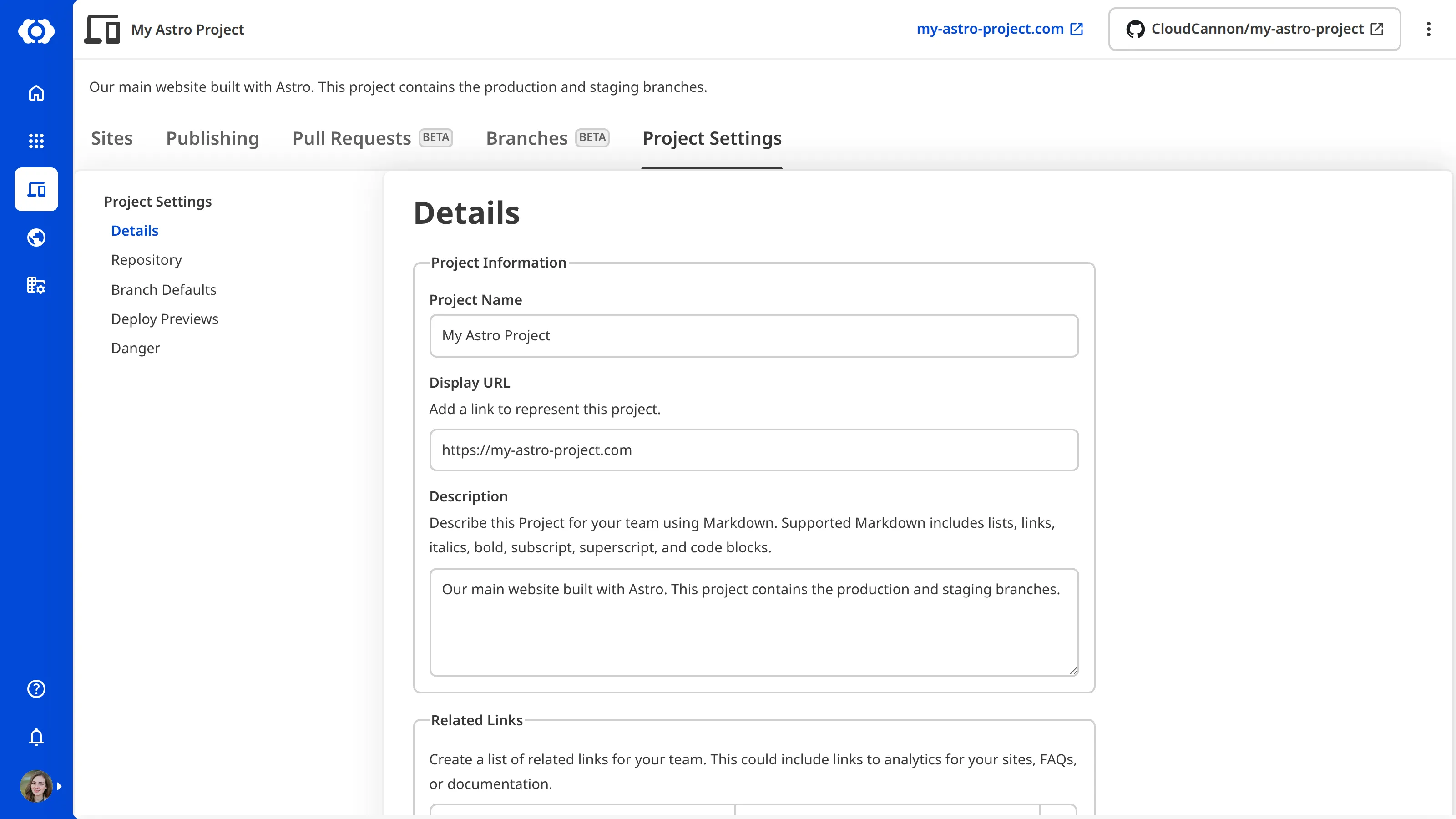Click the BETA badge beside Pull Requests
This screenshot has height=819, width=1456.
point(436,137)
